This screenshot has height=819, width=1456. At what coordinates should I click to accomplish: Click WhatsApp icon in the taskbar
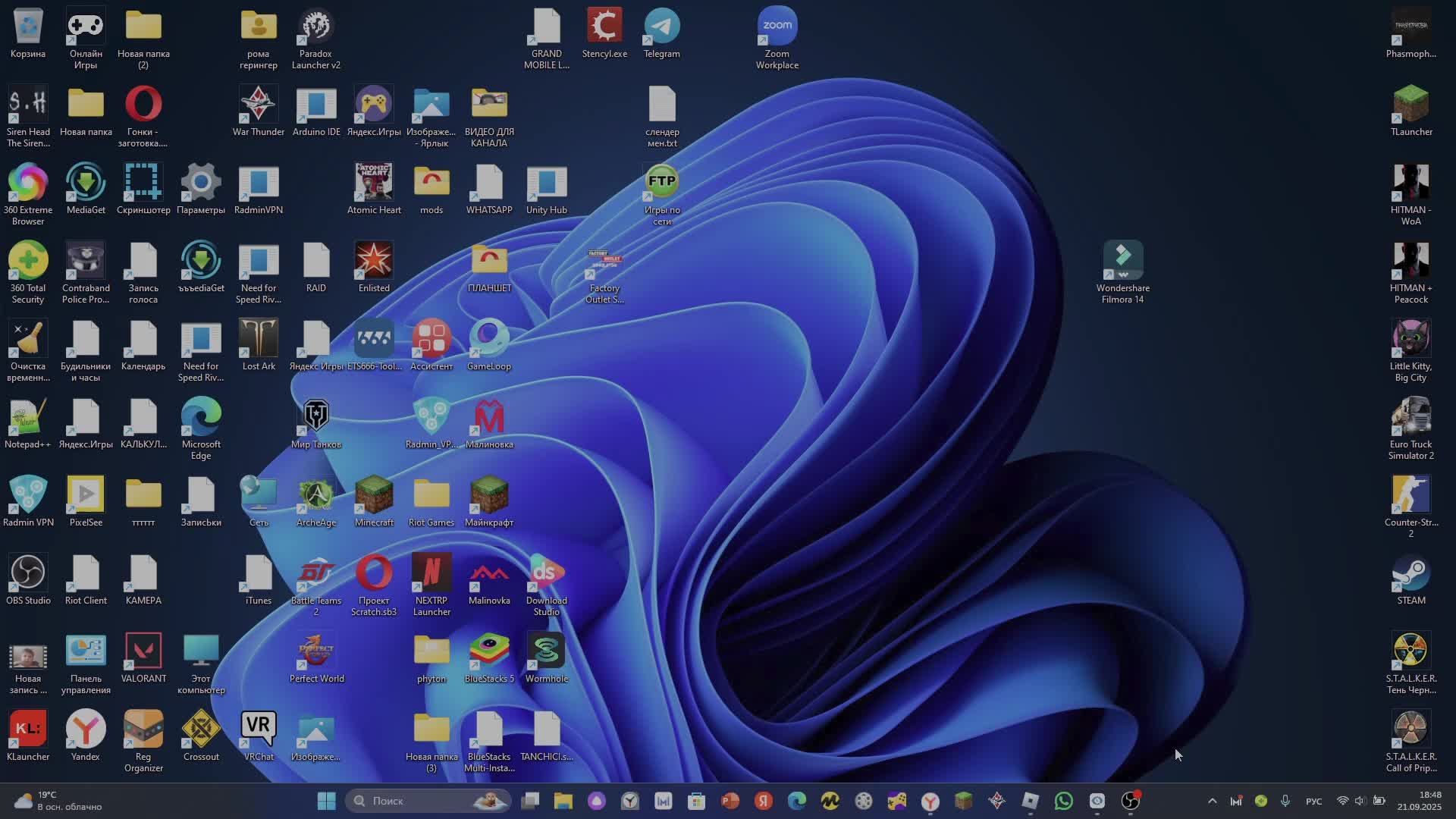click(x=1063, y=801)
